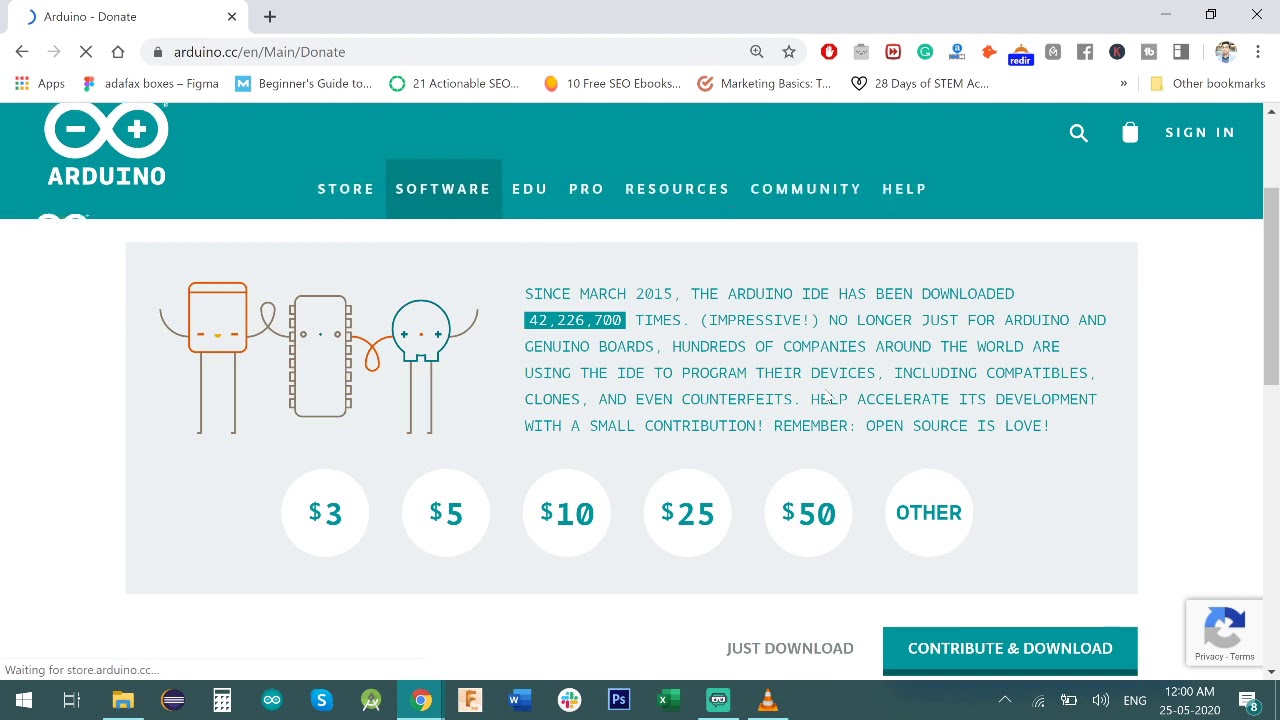Click the highlighted 42,226,700 download count
Screen dimensions: 1280x720
click(575, 320)
